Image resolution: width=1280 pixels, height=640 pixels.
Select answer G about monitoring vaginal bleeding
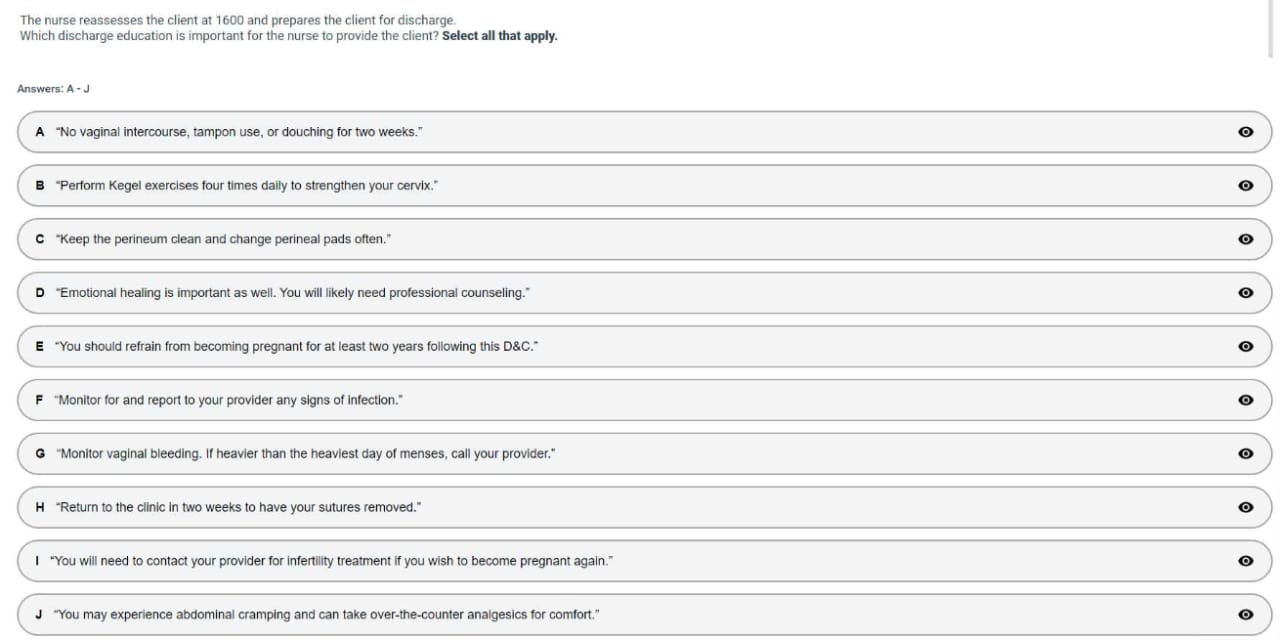pos(306,454)
